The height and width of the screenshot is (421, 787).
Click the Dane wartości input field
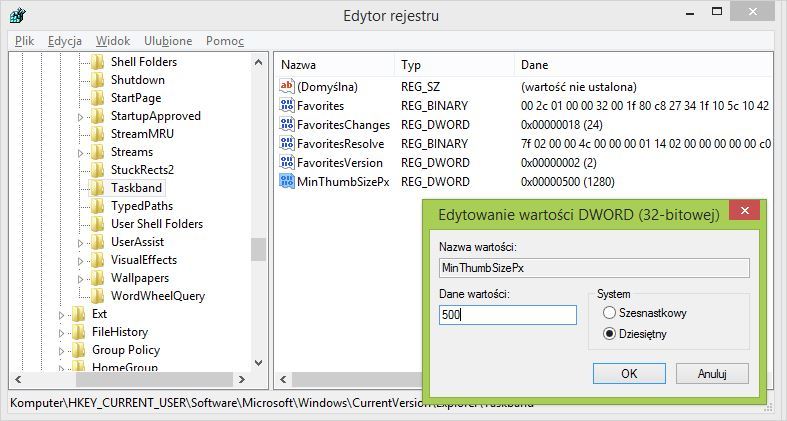pos(507,315)
